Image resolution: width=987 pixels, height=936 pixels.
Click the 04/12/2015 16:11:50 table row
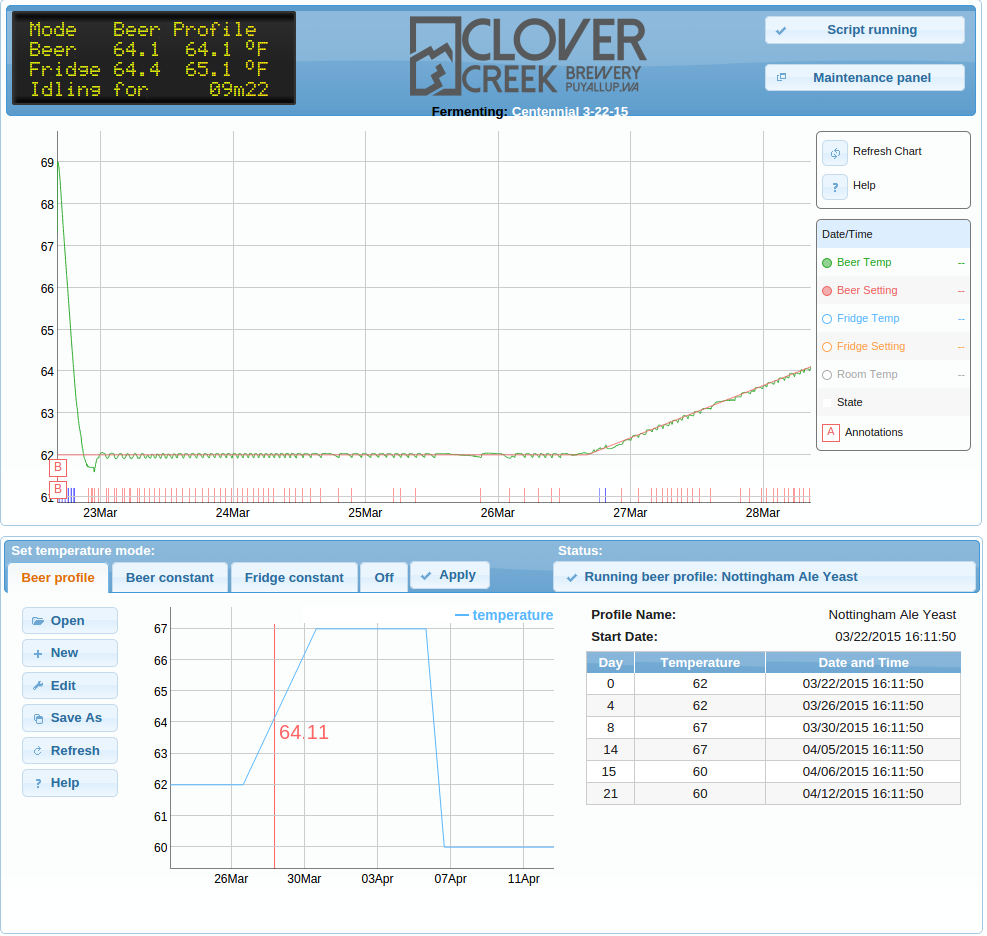pyautogui.click(x=773, y=794)
